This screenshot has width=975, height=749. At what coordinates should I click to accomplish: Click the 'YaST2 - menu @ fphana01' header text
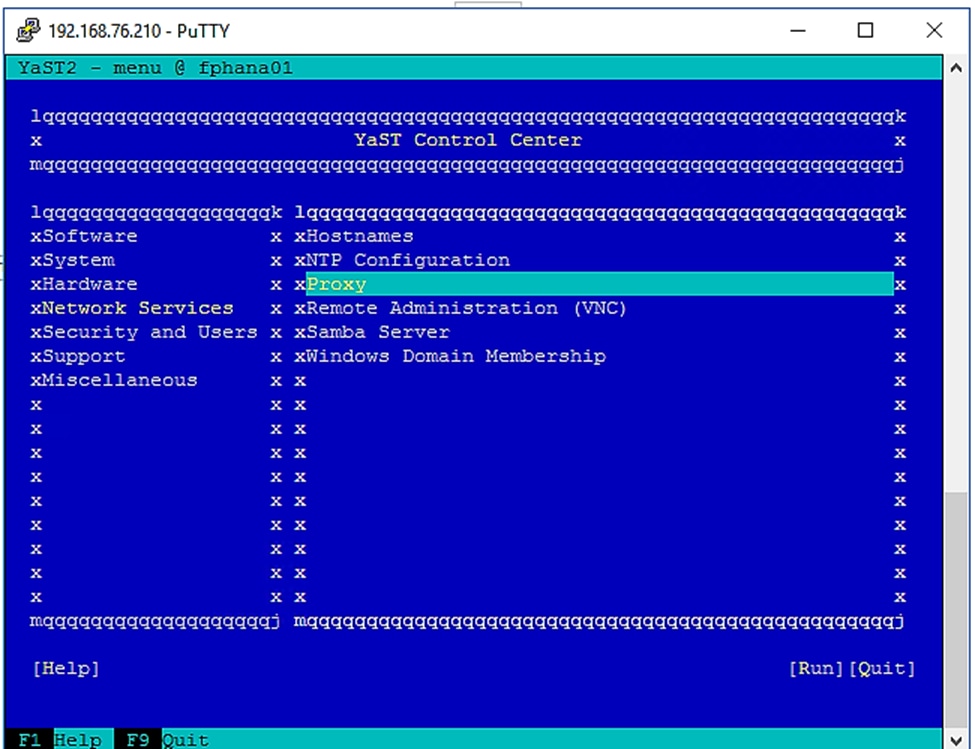(x=155, y=68)
